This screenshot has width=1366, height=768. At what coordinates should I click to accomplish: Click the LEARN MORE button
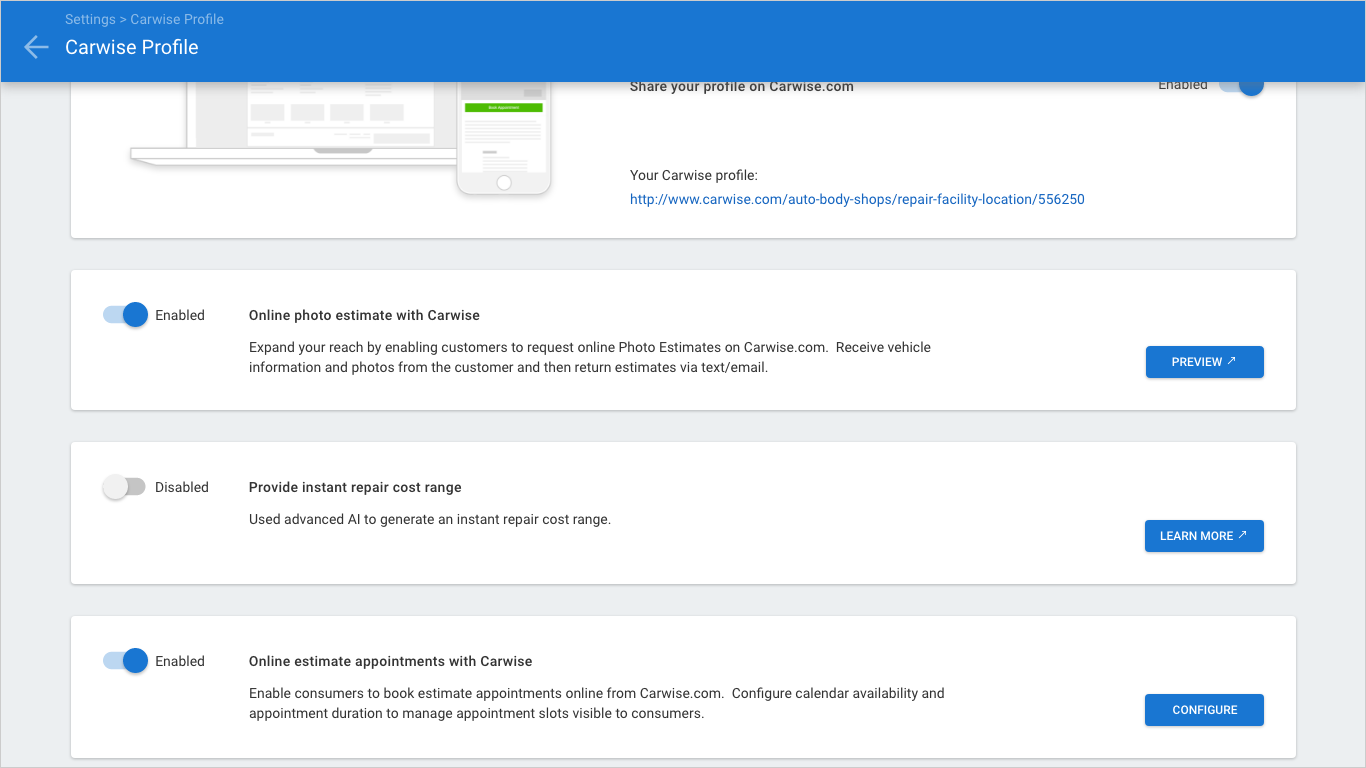point(1204,536)
